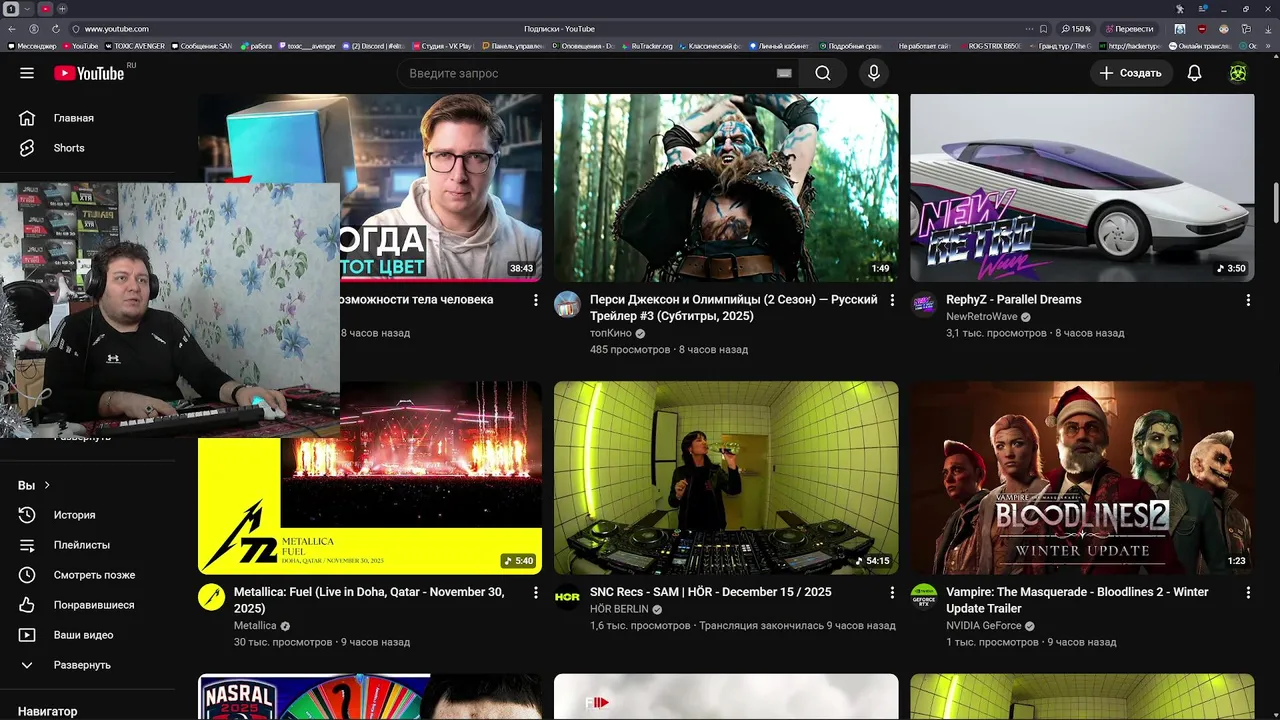Click the топКино channel avatar
1280x720 pixels.
click(567, 304)
